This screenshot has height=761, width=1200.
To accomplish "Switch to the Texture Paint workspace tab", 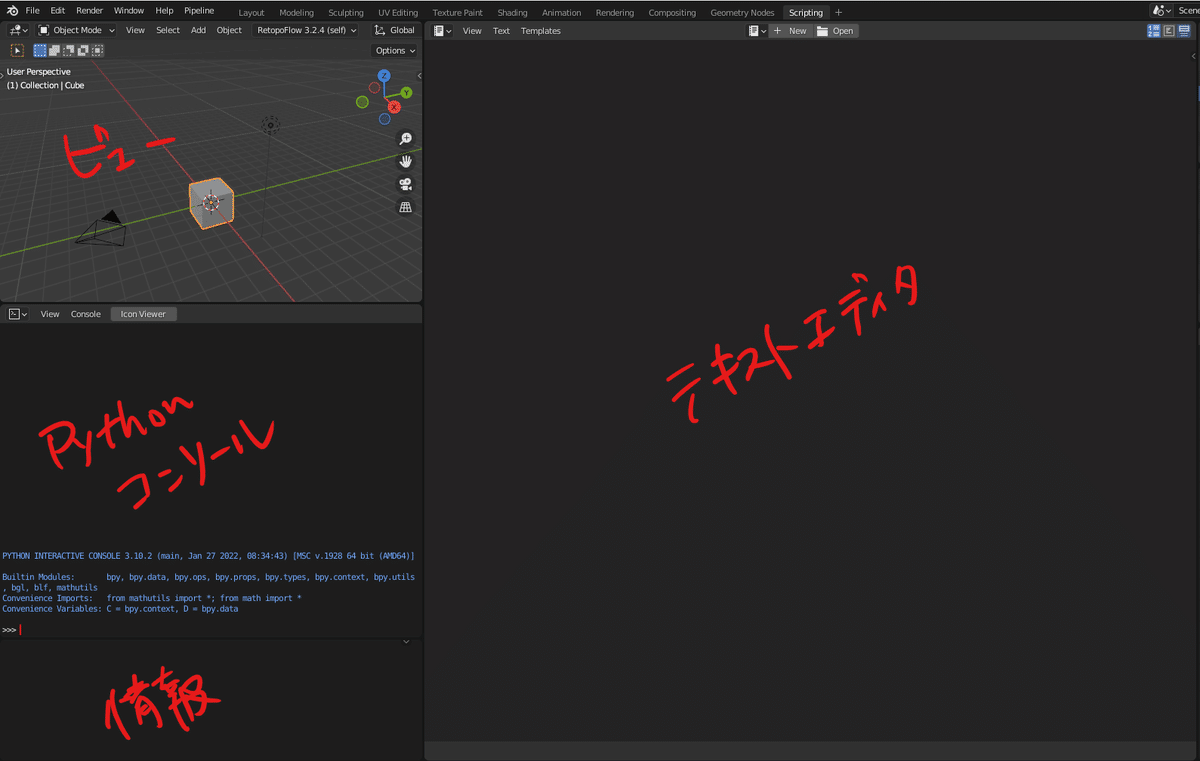I will coord(458,13).
